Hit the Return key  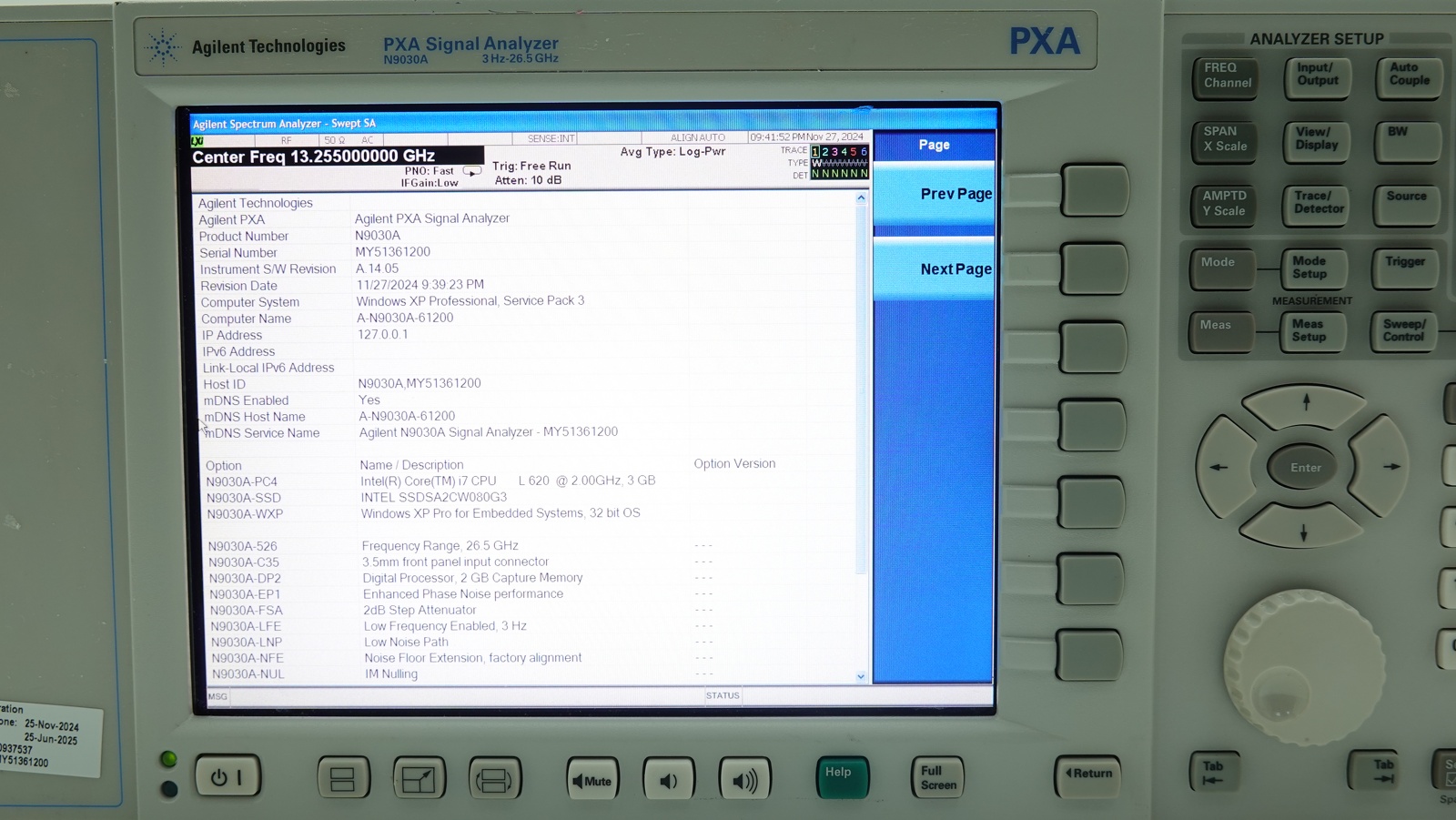(x=1088, y=775)
